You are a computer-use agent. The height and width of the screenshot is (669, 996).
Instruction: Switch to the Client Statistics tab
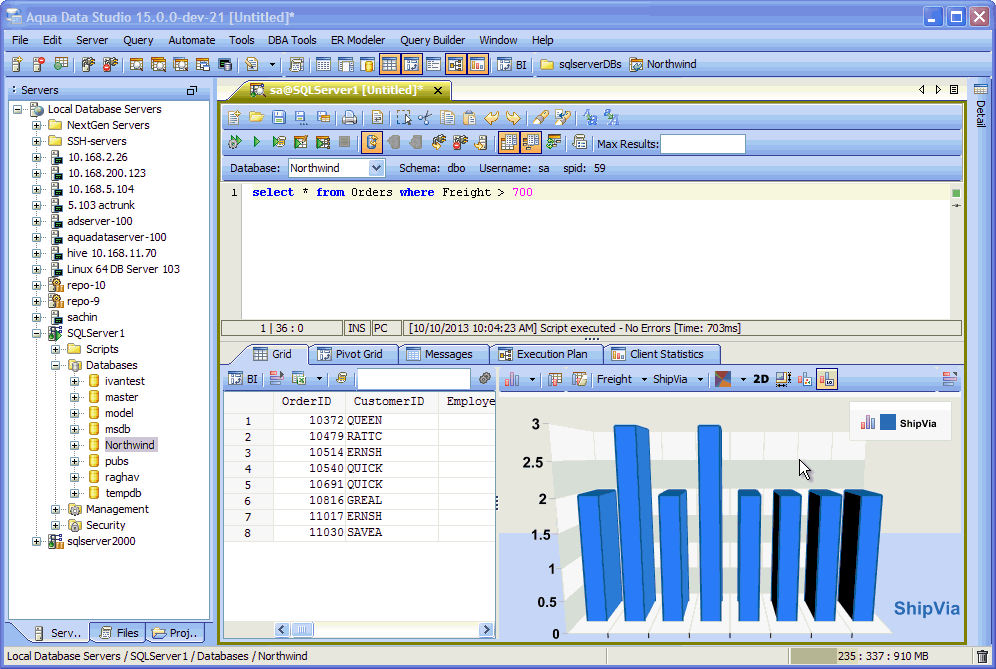(x=661, y=355)
